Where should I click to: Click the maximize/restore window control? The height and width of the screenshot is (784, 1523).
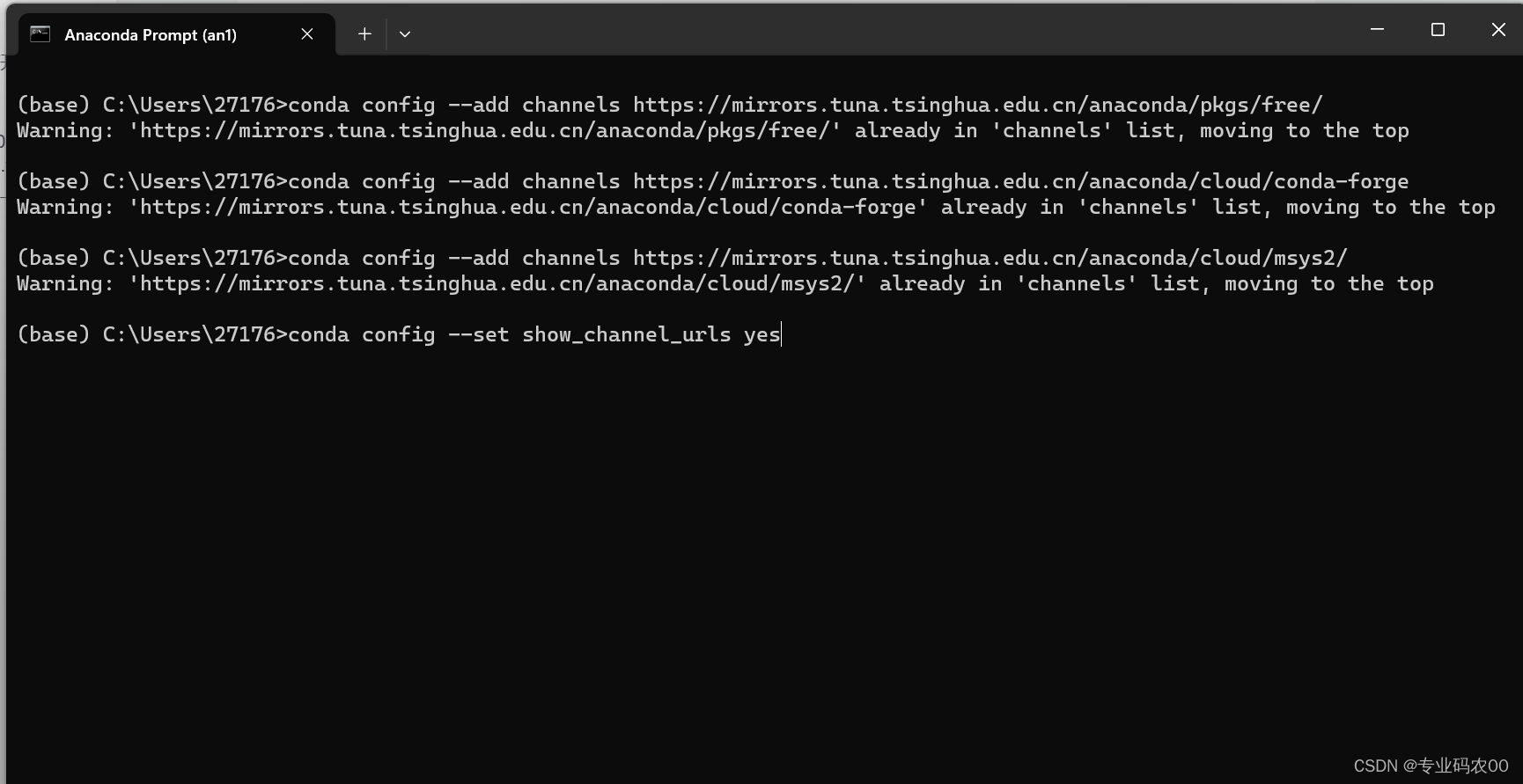point(1438,29)
